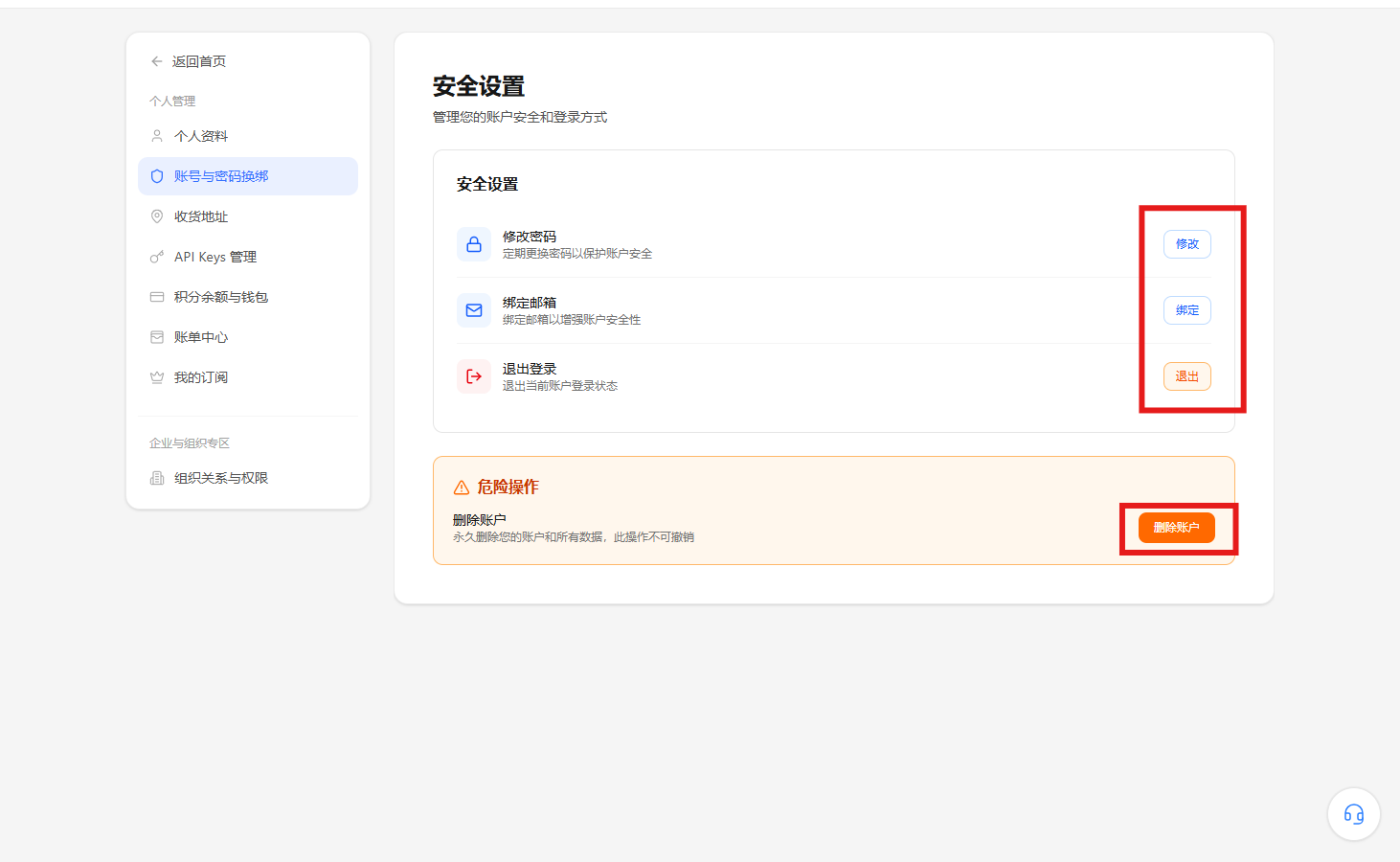Open the headset customer support button
Image resolution: width=1400 pixels, height=862 pixels.
(x=1354, y=814)
